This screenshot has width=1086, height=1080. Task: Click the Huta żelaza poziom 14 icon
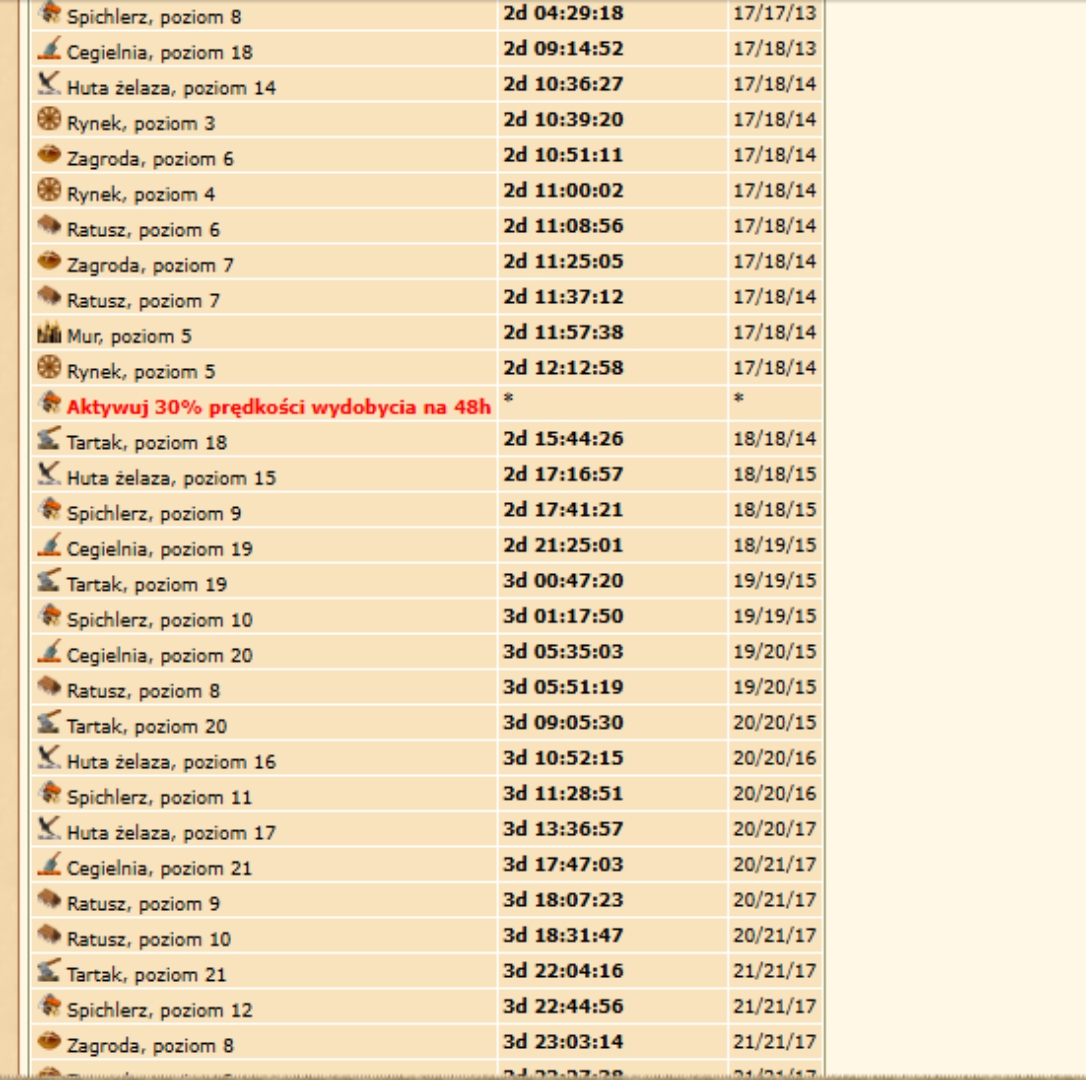coord(49,84)
